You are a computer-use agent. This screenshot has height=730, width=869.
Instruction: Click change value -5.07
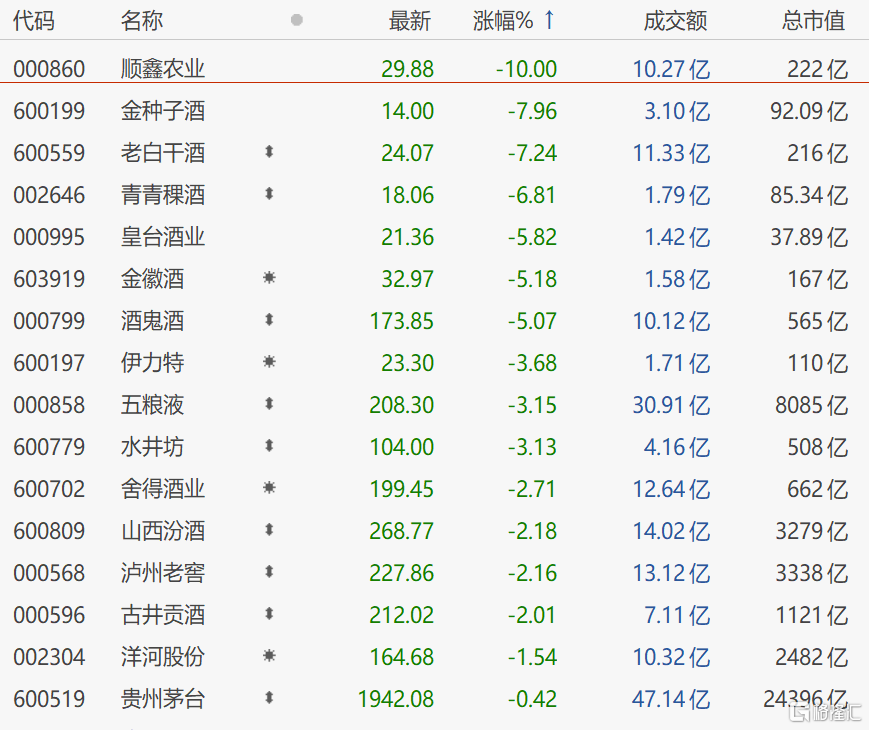pos(532,321)
